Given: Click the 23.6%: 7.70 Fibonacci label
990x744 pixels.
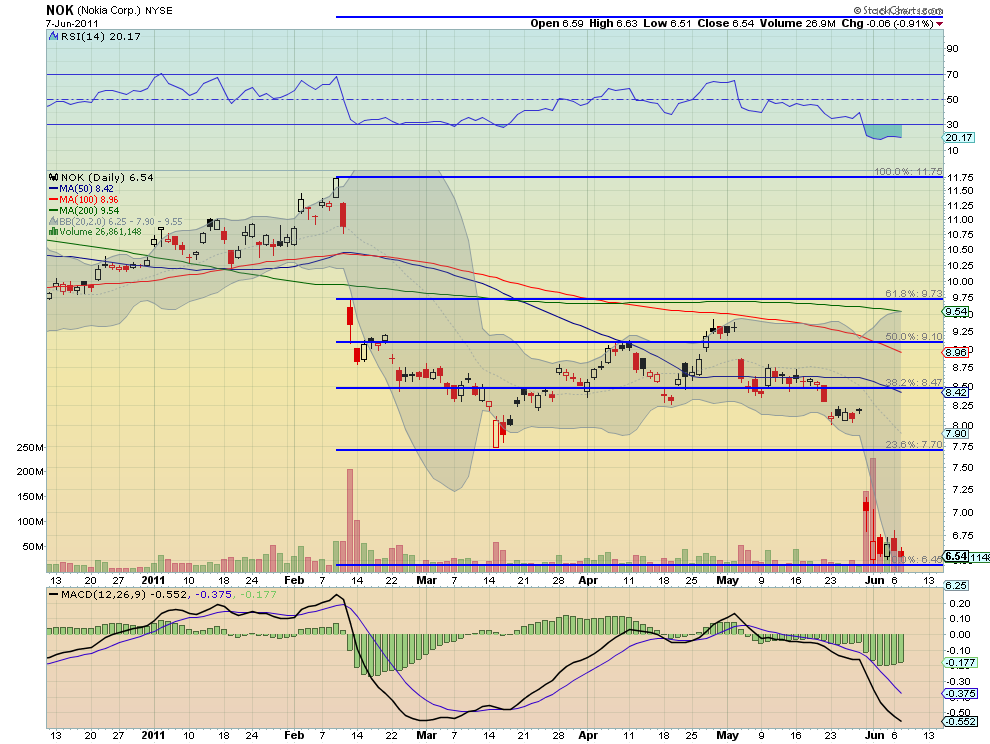Looking at the screenshot, I should pos(913,445).
